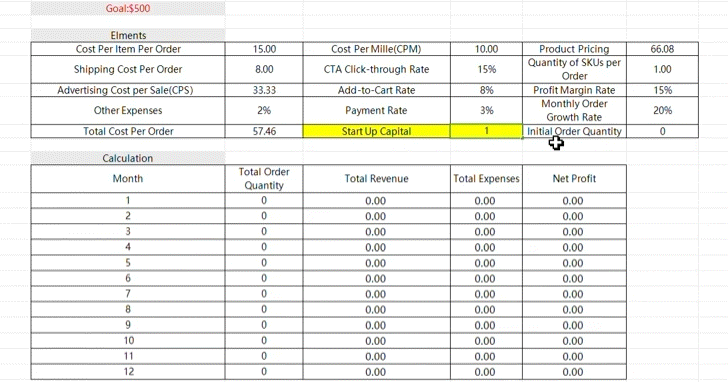Click the Product Pricing value 66.08

coord(663,49)
